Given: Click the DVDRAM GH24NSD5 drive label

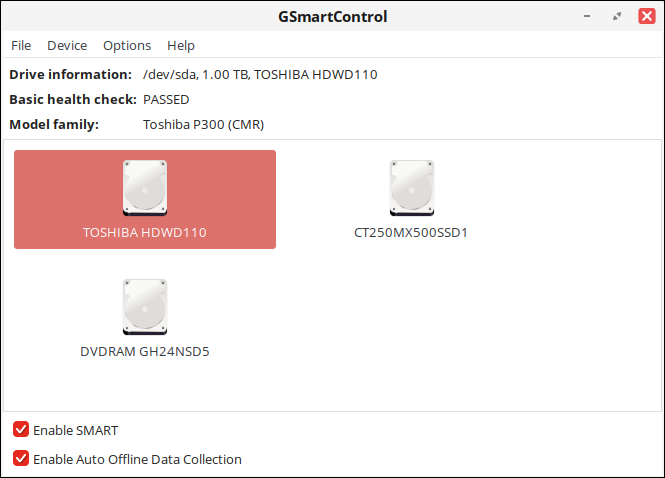Looking at the screenshot, I should (145, 352).
